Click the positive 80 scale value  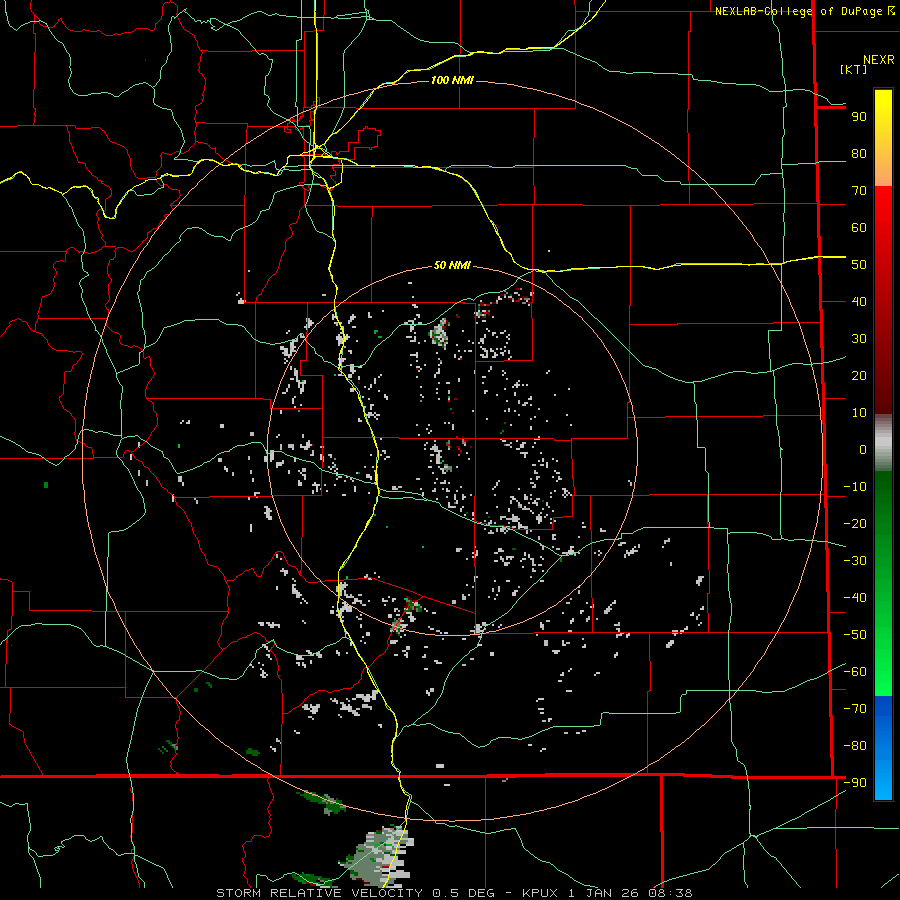point(859,154)
